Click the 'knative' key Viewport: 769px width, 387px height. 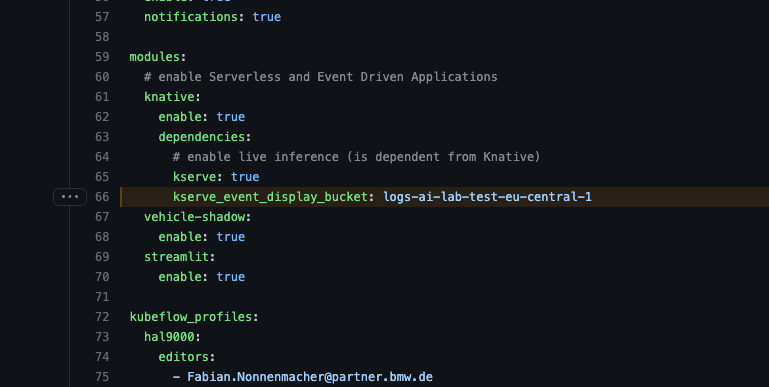point(169,97)
